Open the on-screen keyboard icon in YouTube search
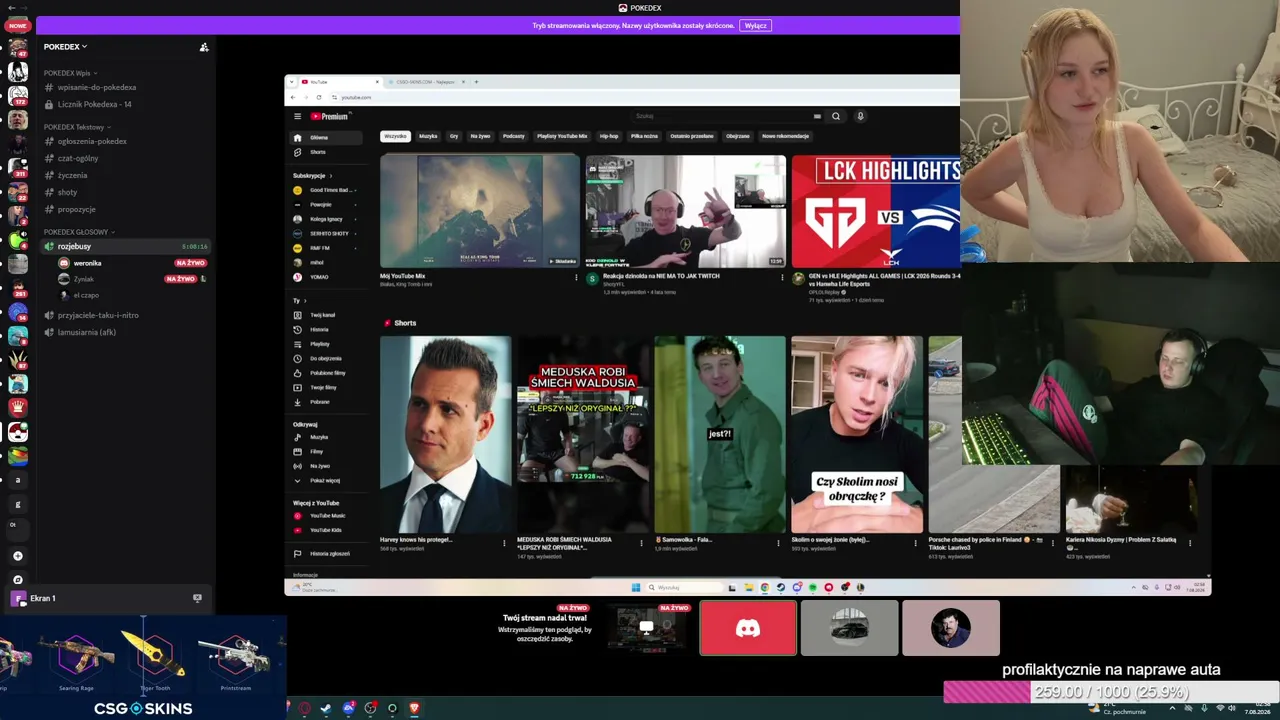 point(817,116)
